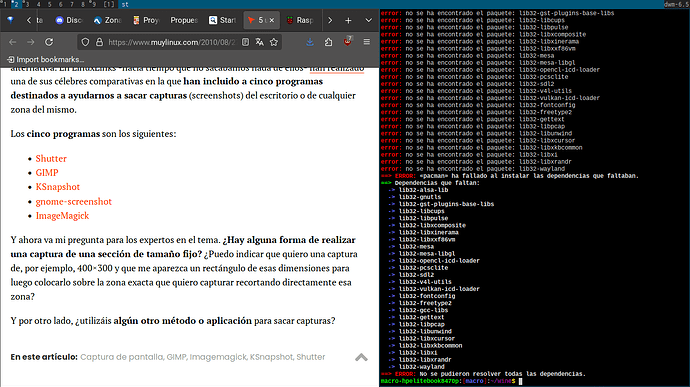This screenshot has width=690, height=387.
Task: Select the active dwm tag 2
Action: 16,4
